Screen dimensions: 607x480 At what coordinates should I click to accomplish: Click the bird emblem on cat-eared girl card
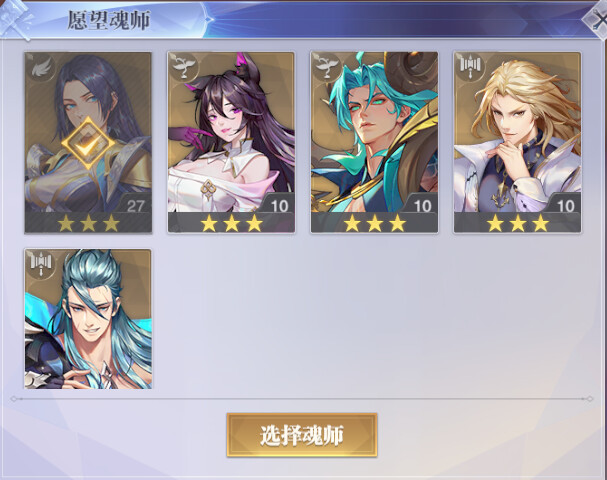coord(183,67)
